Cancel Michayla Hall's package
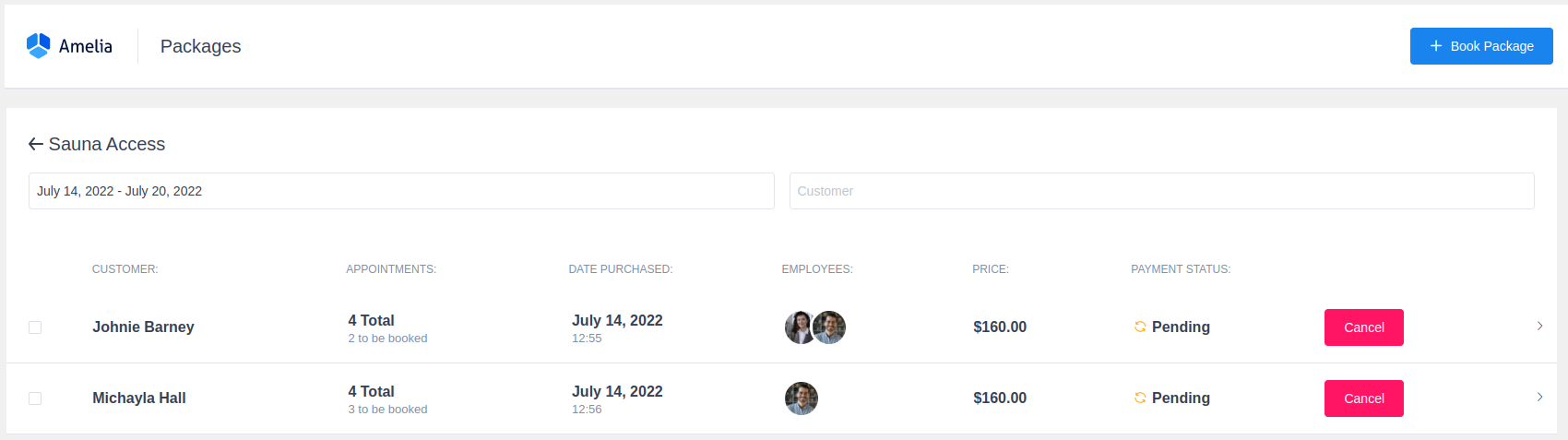The width and height of the screenshot is (1568, 440). tap(1363, 398)
